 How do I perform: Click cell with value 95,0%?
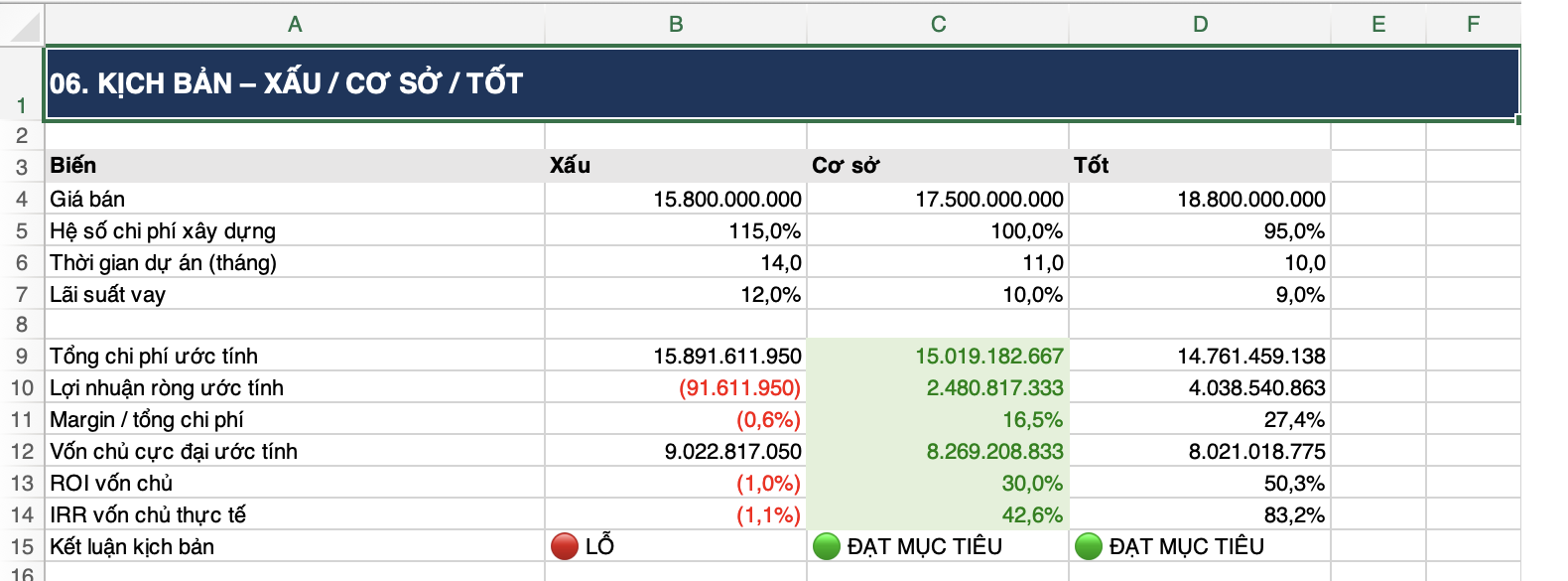[1200, 230]
